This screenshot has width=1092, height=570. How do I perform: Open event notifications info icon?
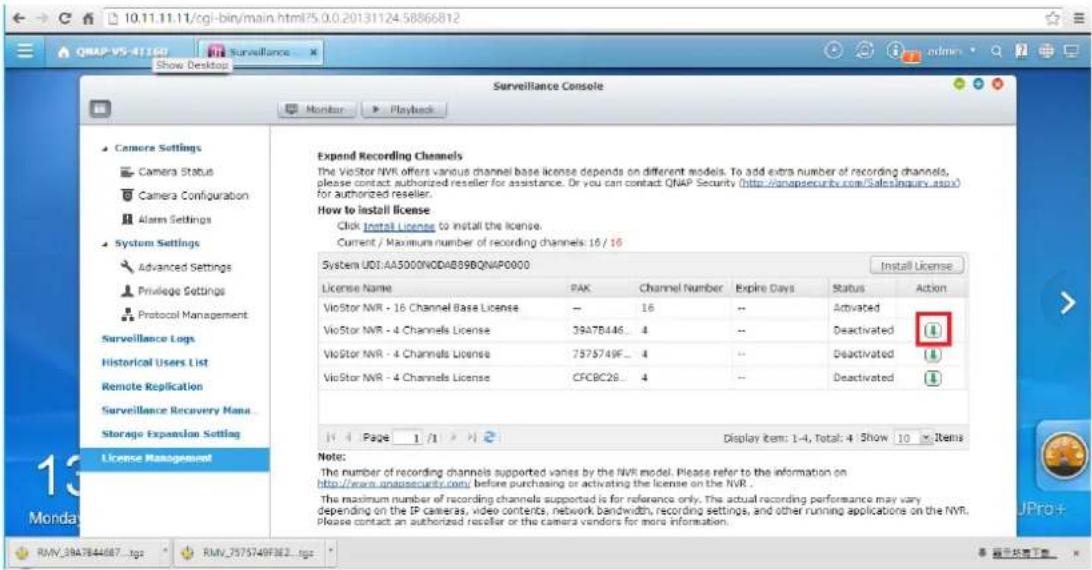(x=895, y=50)
